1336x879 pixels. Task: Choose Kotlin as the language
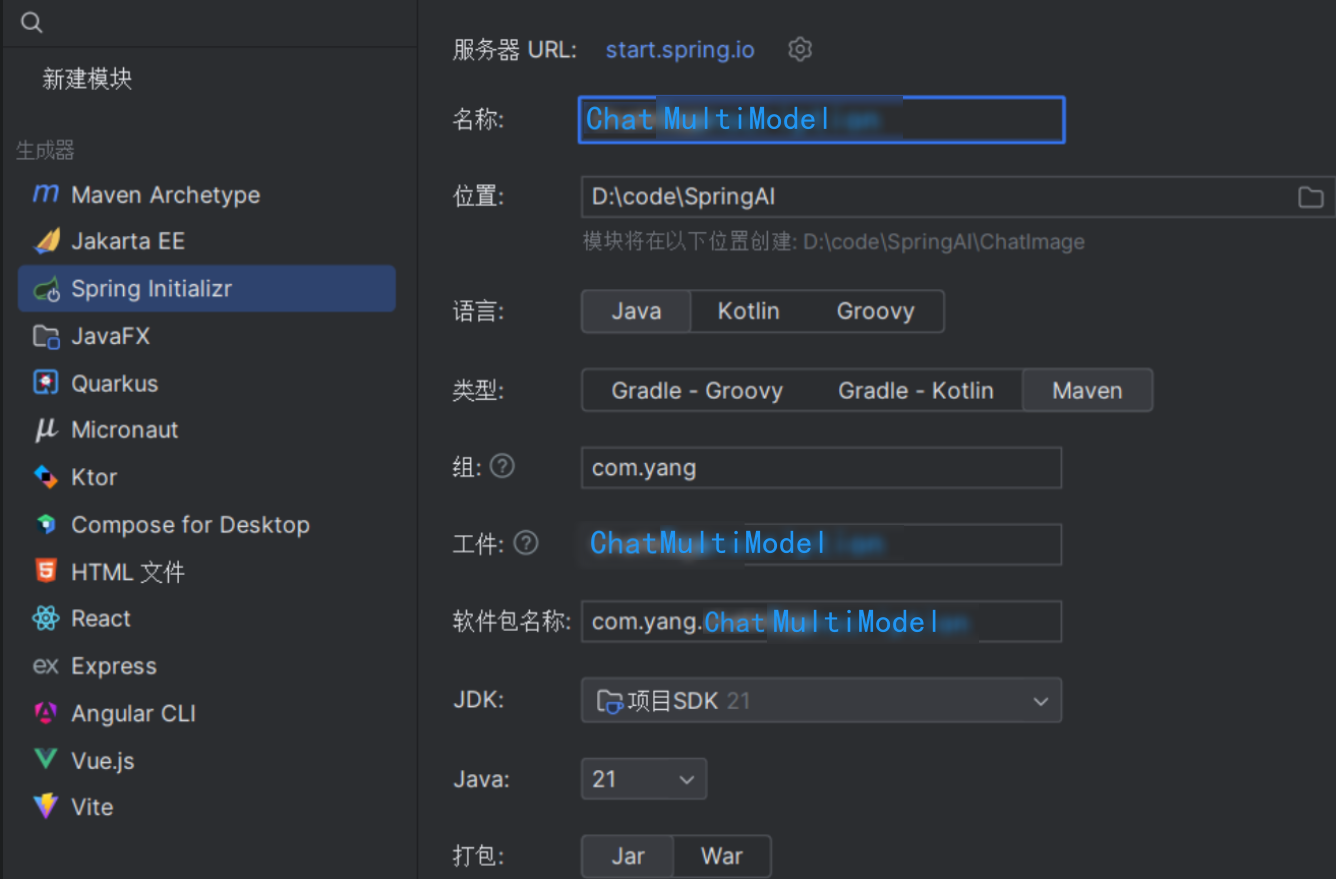pos(748,311)
